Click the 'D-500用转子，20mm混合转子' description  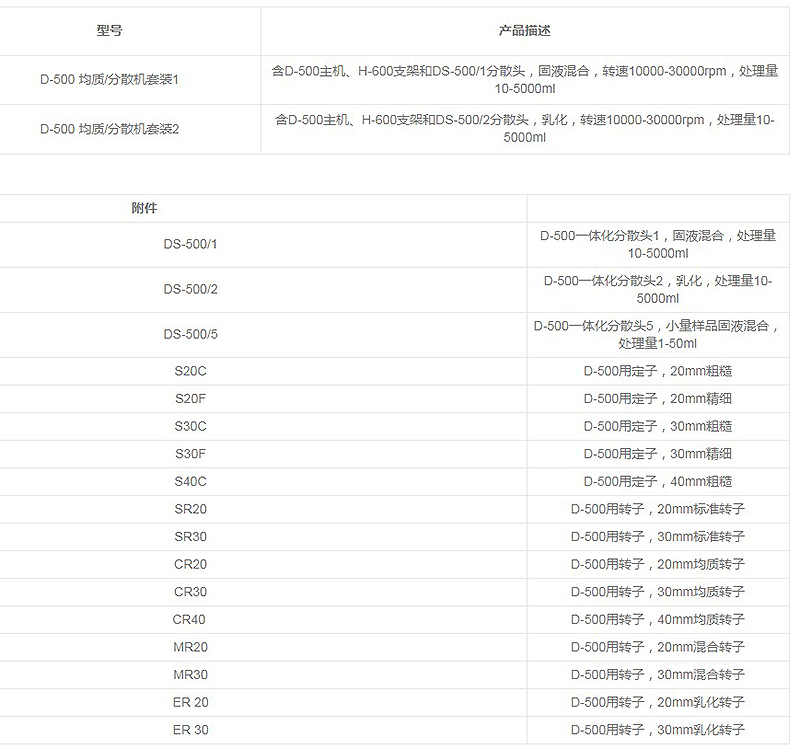click(658, 646)
